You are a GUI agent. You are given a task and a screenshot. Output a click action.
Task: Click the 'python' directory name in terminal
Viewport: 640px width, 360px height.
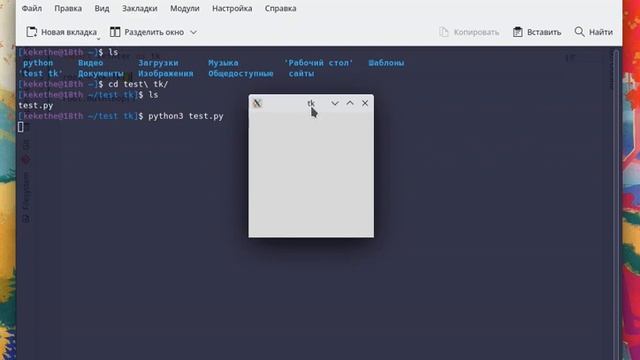[38, 63]
